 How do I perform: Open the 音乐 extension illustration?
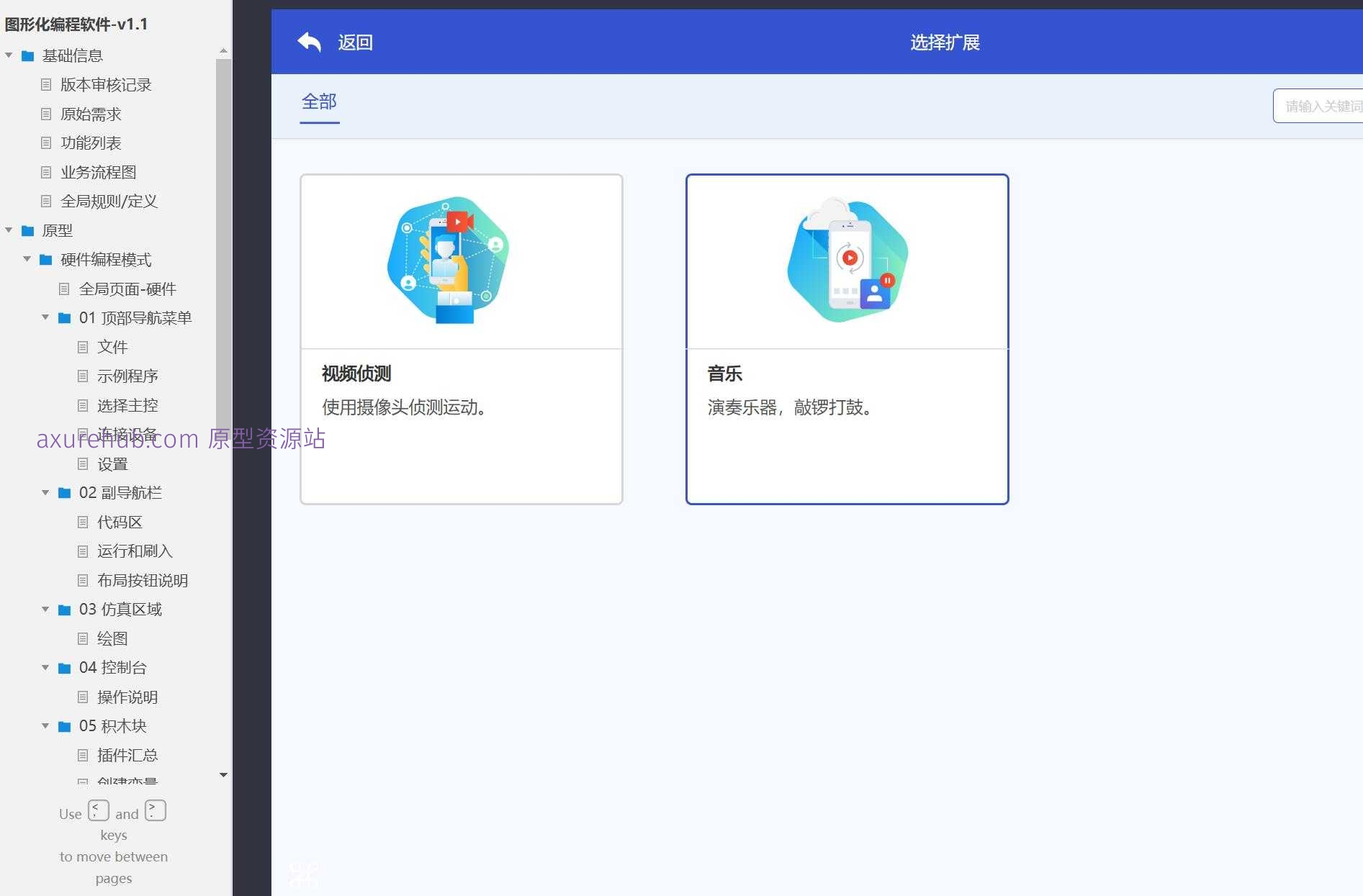click(x=847, y=260)
